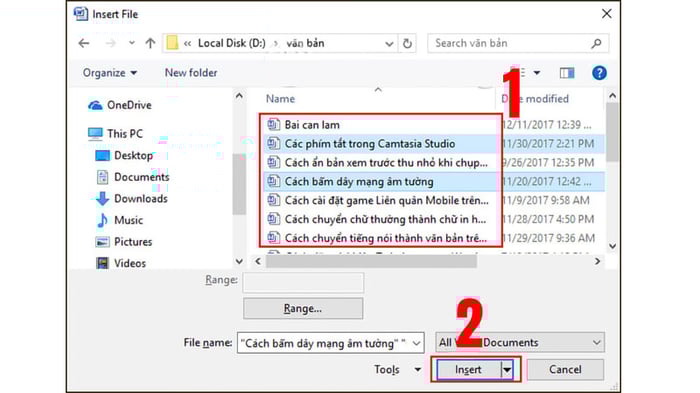Open the Desktop folder
Screen dimensions: 700x393
[133, 155]
